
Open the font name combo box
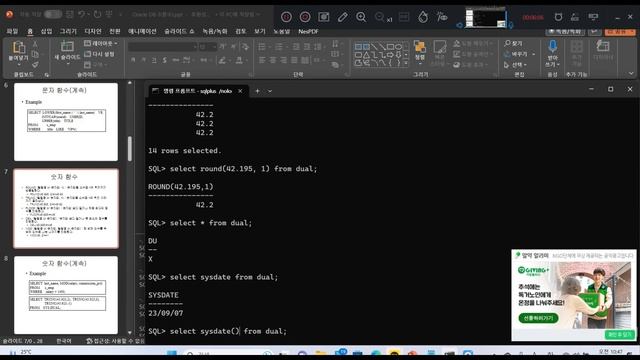(x=162, y=47)
